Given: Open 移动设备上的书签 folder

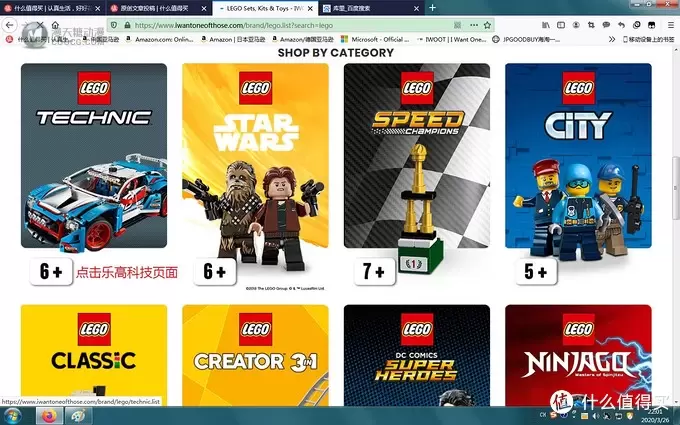Looking at the screenshot, I should pos(648,39).
